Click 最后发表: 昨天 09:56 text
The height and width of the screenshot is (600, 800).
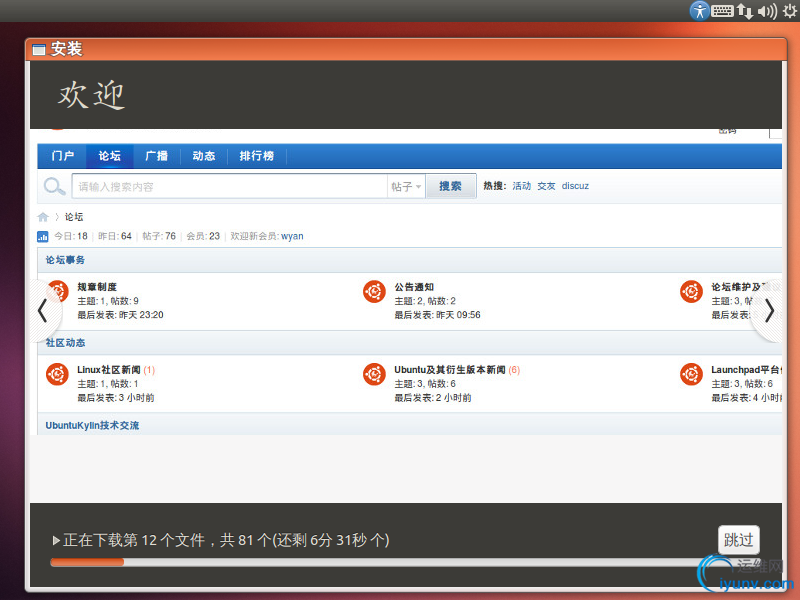pos(437,315)
